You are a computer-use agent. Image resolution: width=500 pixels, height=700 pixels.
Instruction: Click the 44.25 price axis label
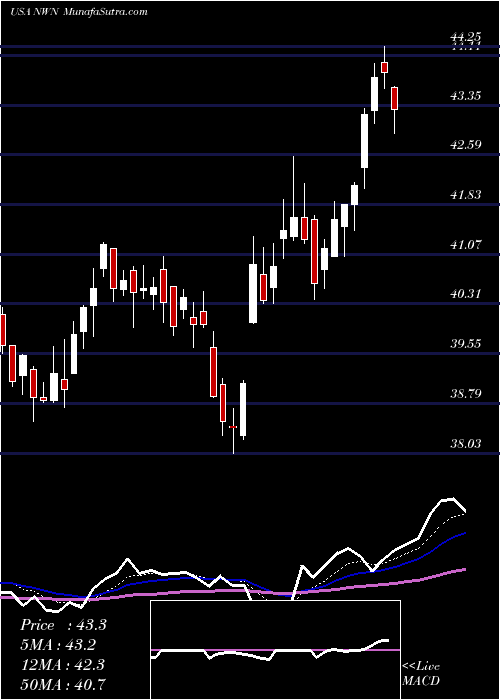click(464, 38)
